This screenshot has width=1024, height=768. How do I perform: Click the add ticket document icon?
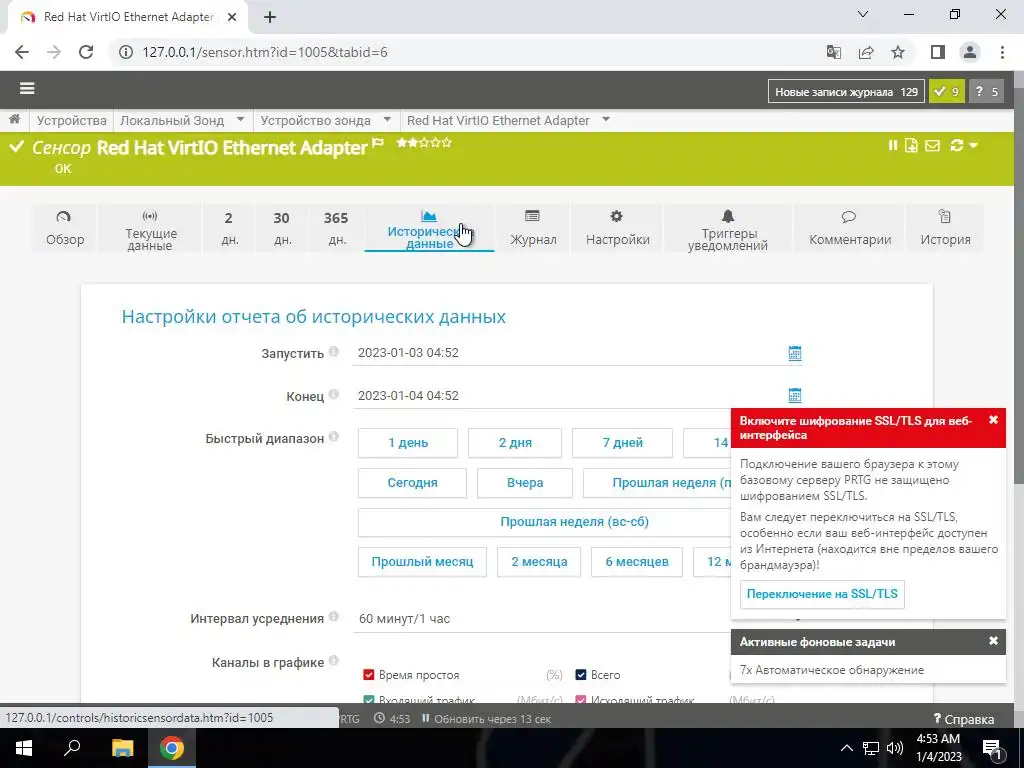point(911,146)
